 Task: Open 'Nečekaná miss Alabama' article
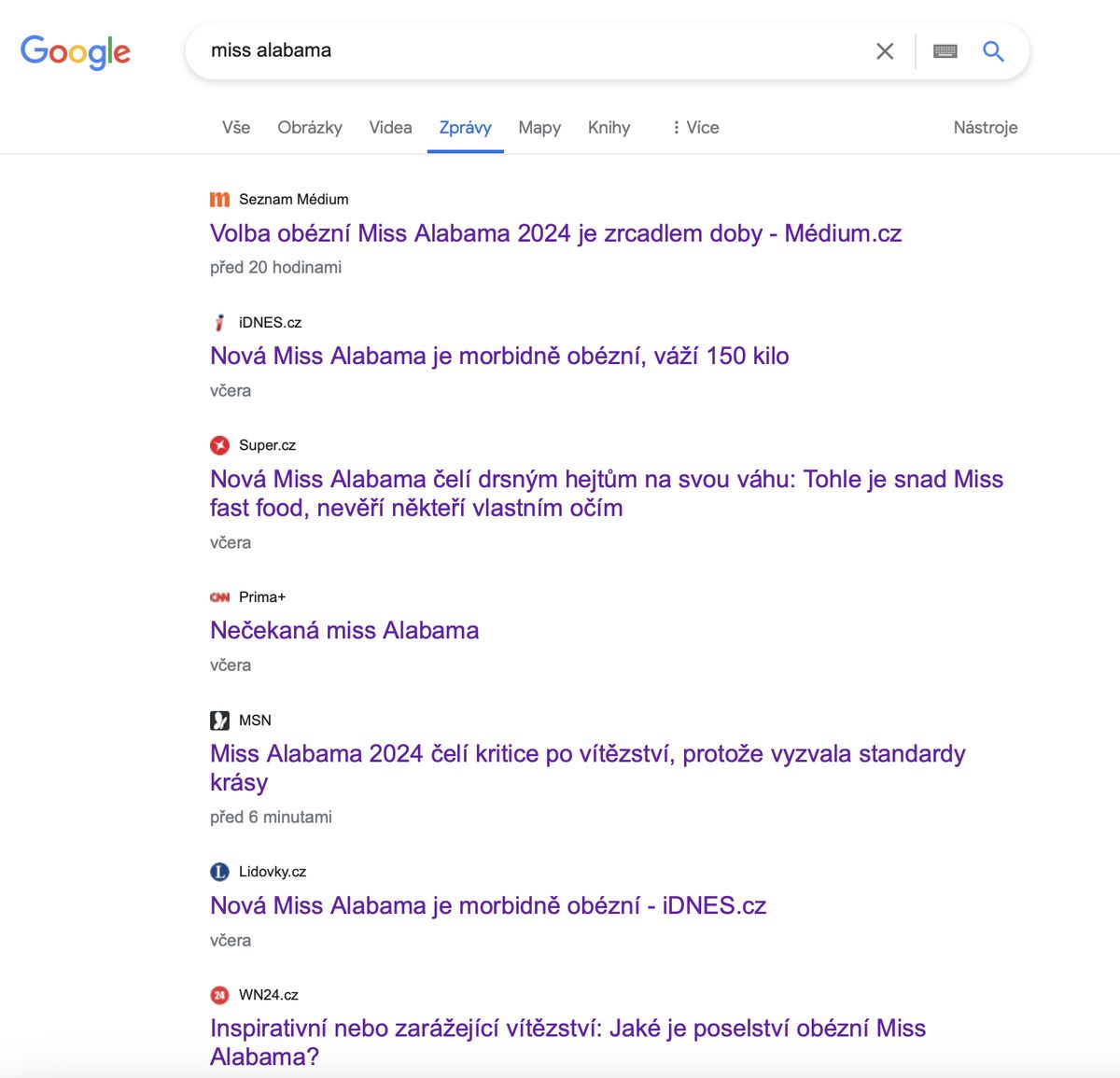coord(344,630)
